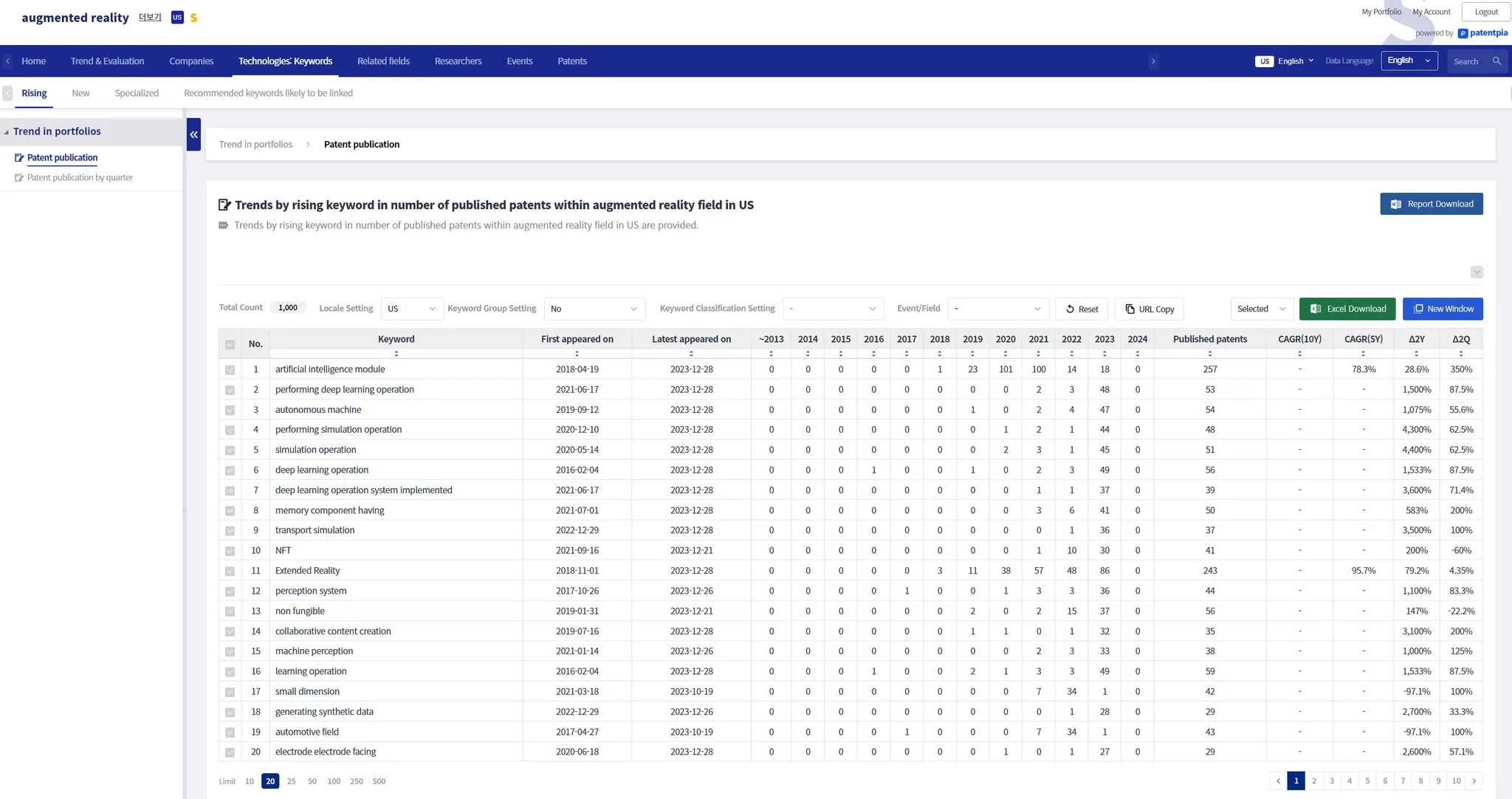Image resolution: width=1512 pixels, height=799 pixels.
Task: Click the URL Copy button
Action: point(1149,309)
